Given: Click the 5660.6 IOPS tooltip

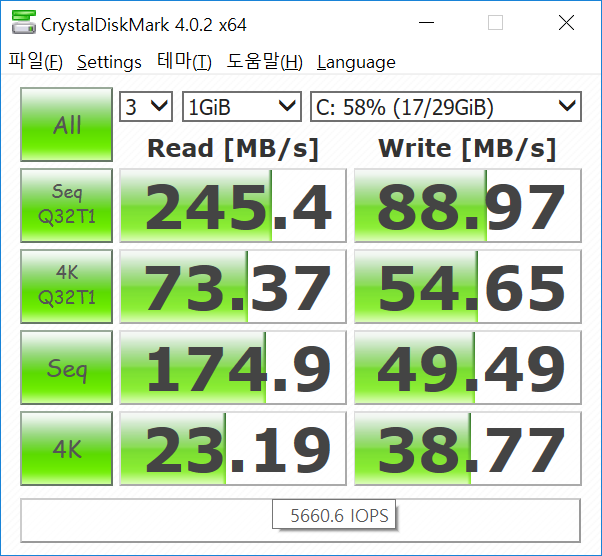Looking at the screenshot, I should [334, 515].
